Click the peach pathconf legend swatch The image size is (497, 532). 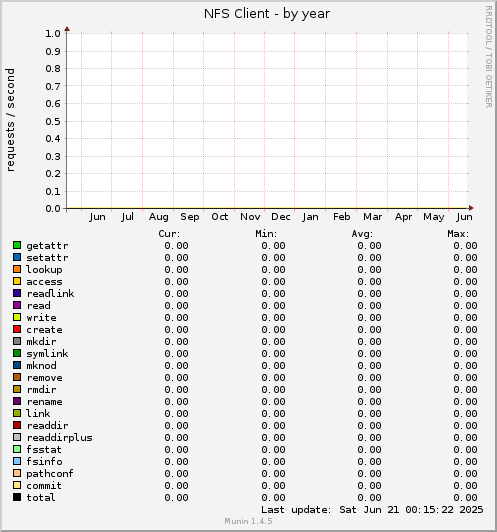[x=17, y=473]
